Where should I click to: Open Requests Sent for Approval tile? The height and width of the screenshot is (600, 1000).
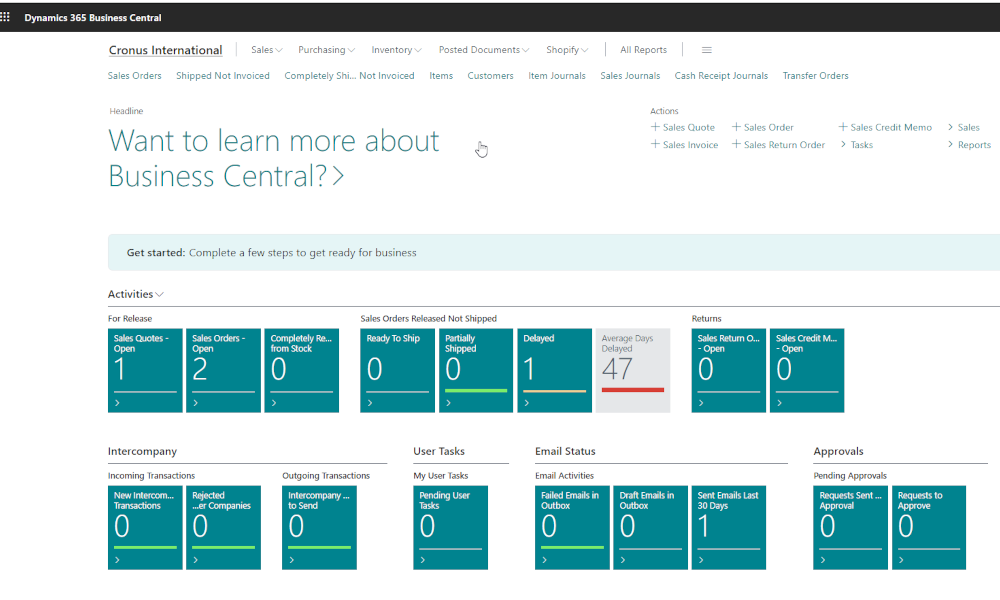point(850,527)
